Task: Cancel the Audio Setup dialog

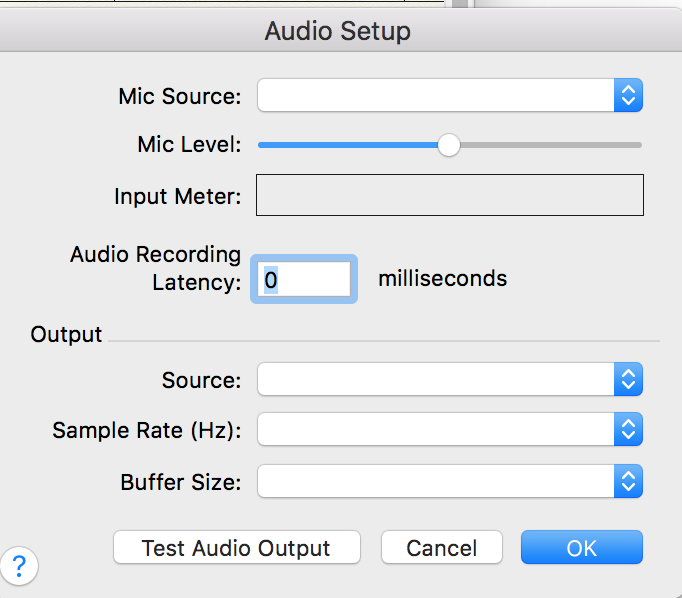Action: [x=441, y=548]
